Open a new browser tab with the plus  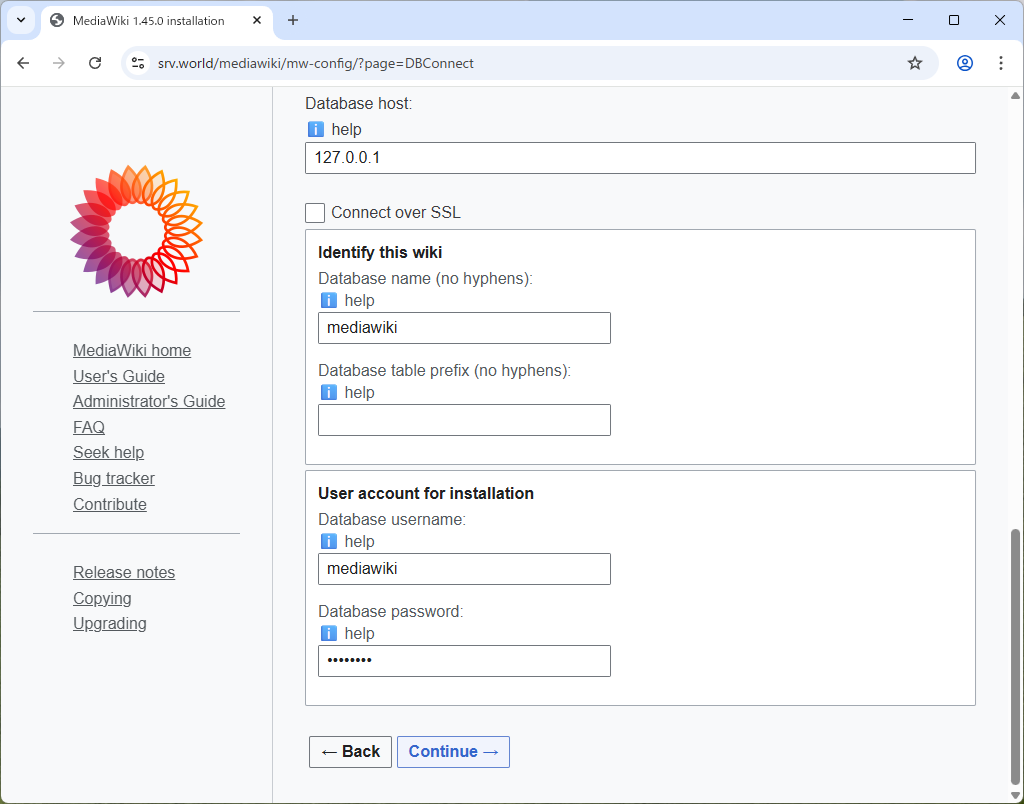click(290, 20)
